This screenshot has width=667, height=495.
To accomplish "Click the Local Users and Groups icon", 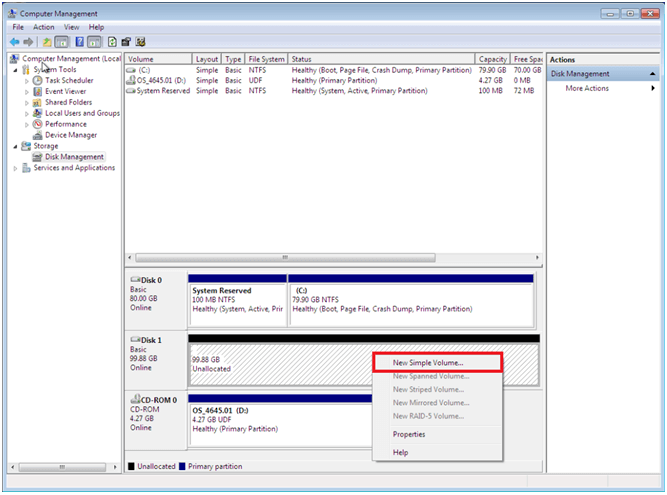I will tap(37, 113).
